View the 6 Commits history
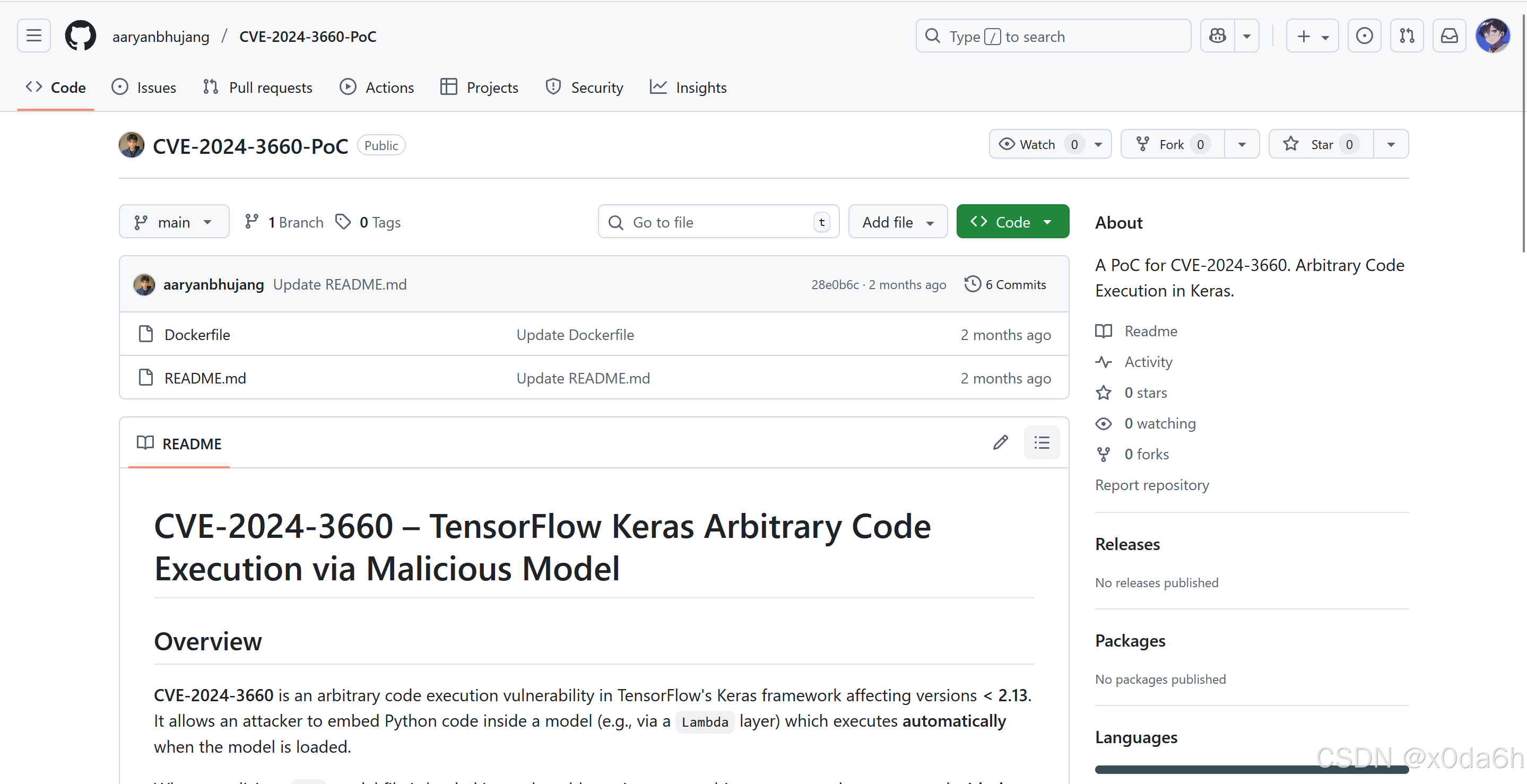Image resolution: width=1527 pixels, height=784 pixels. 1005,284
